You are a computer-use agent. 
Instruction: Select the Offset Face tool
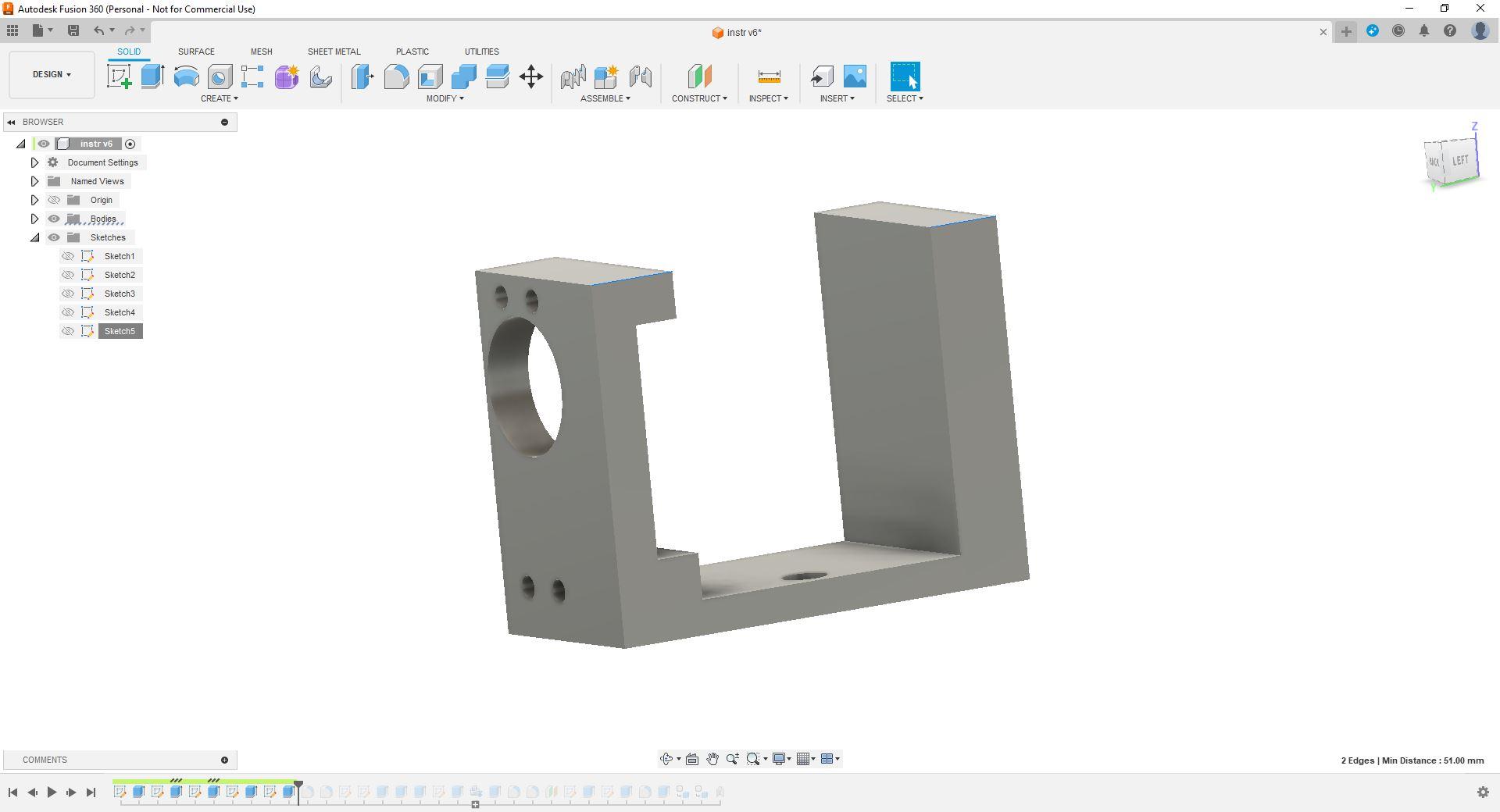coord(497,77)
